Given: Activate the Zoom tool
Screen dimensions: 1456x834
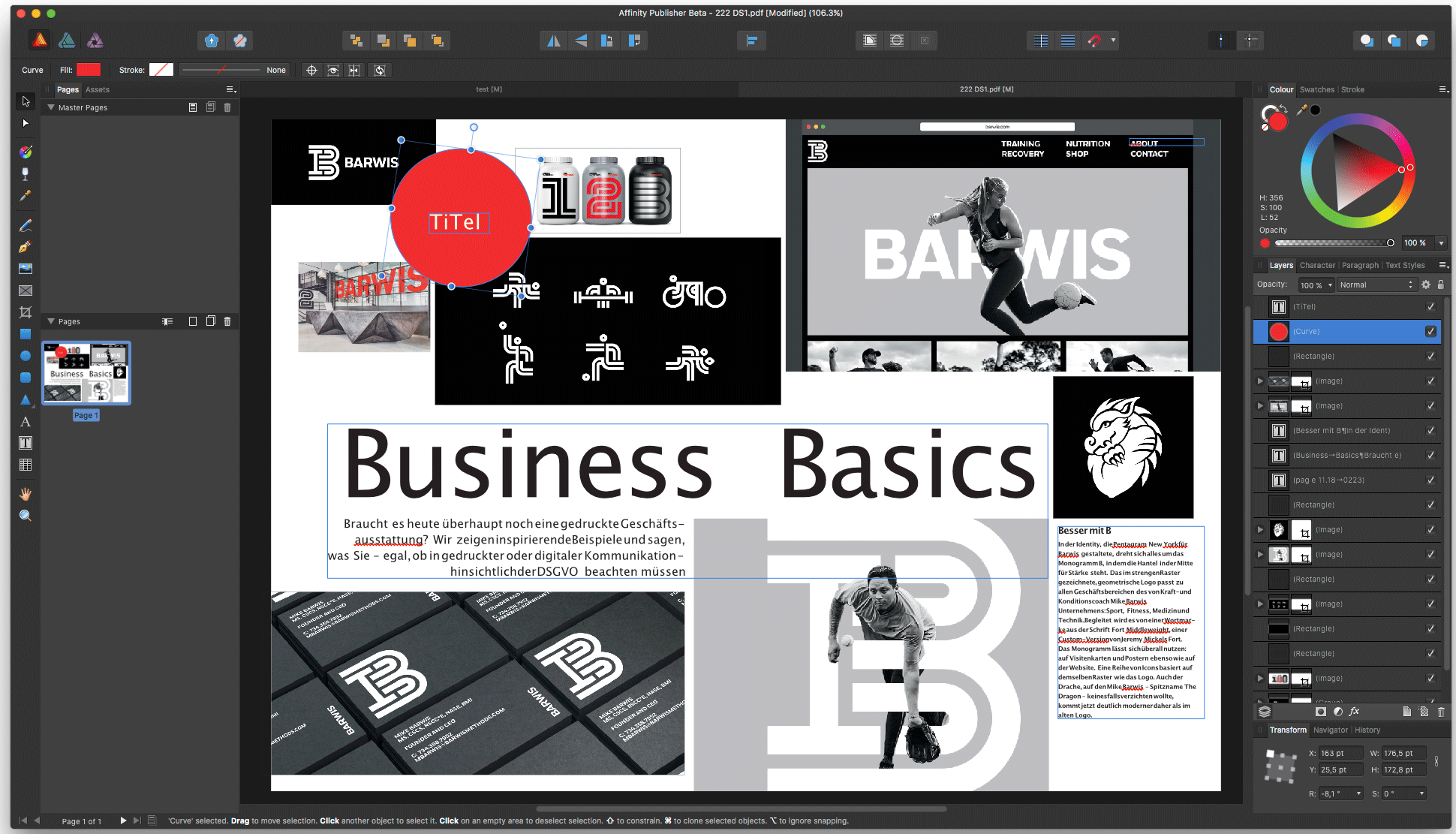Looking at the screenshot, I should coord(25,515).
